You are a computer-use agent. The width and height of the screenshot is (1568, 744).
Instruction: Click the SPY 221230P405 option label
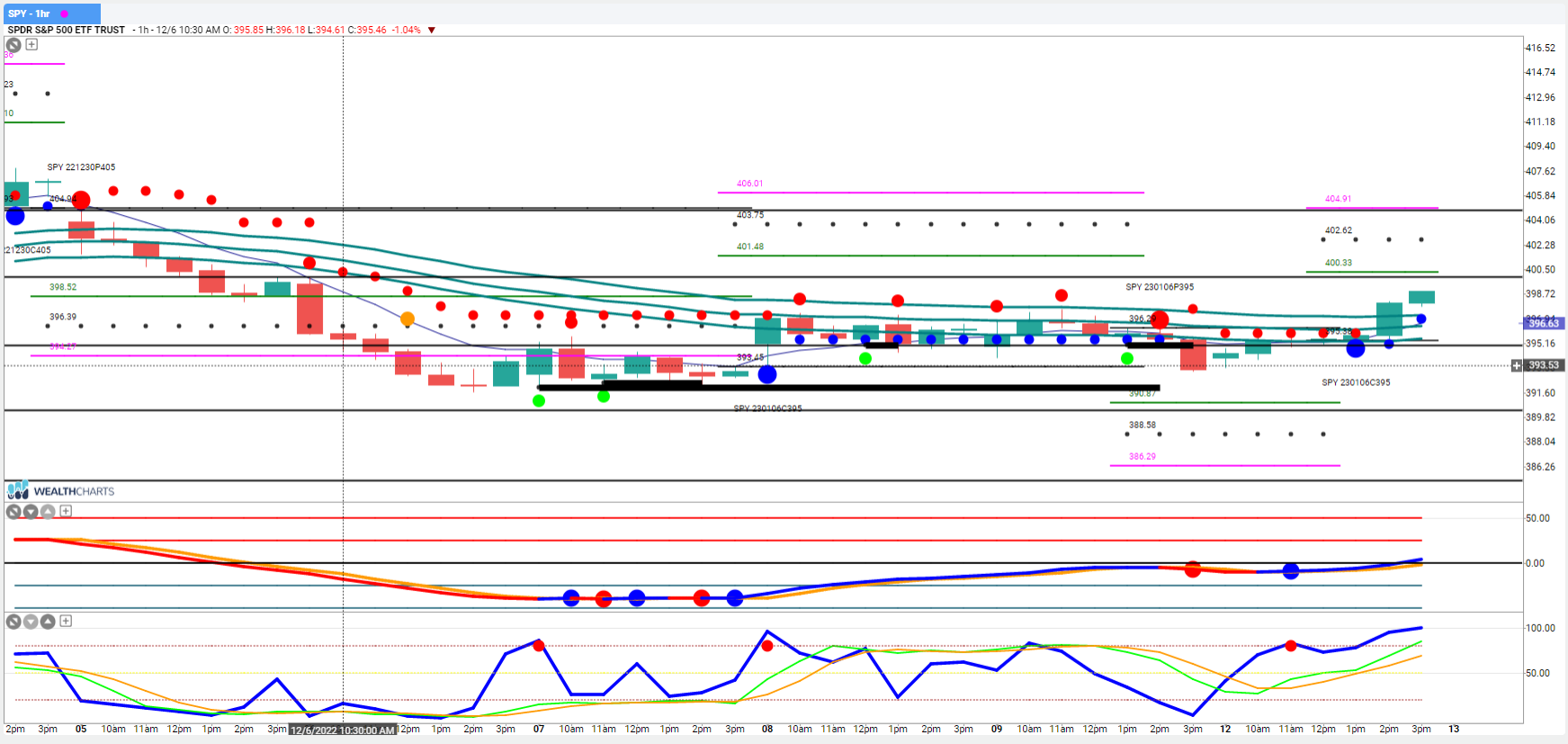pyautogui.click(x=81, y=167)
